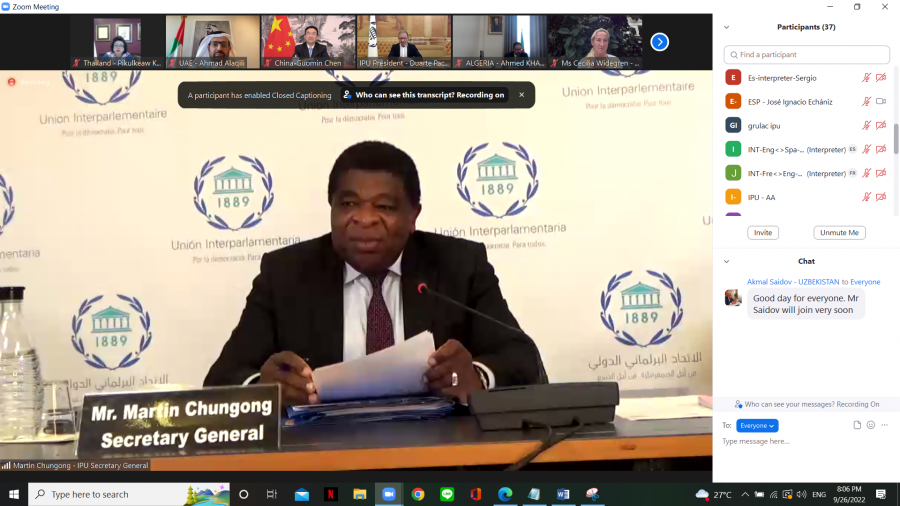Open Microsoft Word from the taskbar

tap(562, 494)
